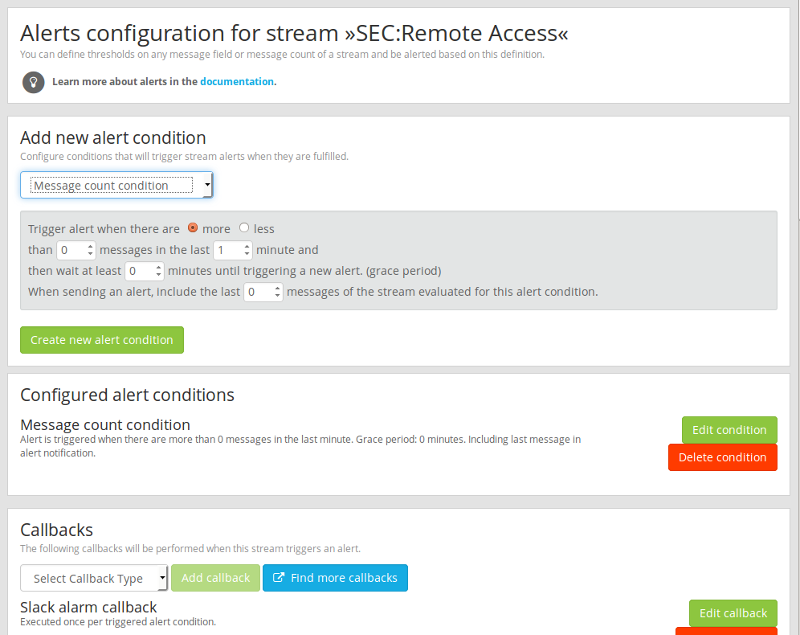Click the lightbulb icon near documentation note
This screenshot has height=635, width=800.
click(x=33, y=82)
